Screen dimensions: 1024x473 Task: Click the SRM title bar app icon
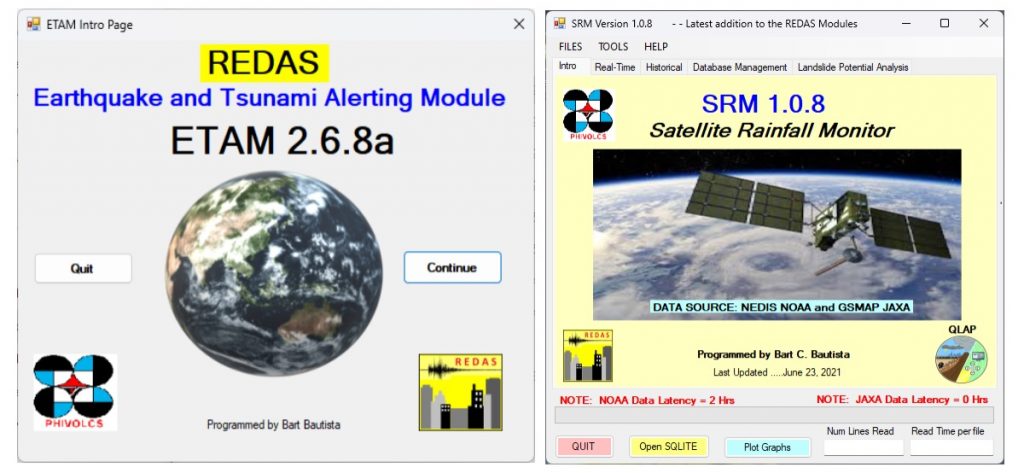(560, 24)
